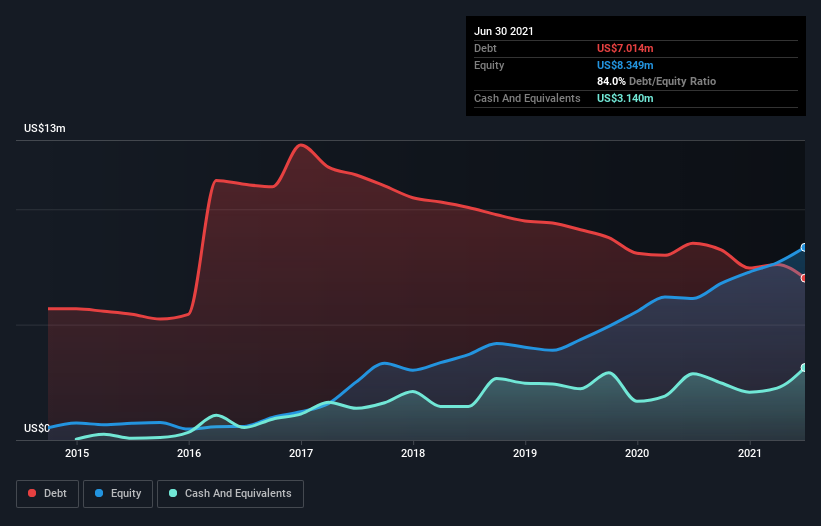821x526 pixels.
Task: Select the Equity endpoint marker on chart
Action: [x=804, y=248]
